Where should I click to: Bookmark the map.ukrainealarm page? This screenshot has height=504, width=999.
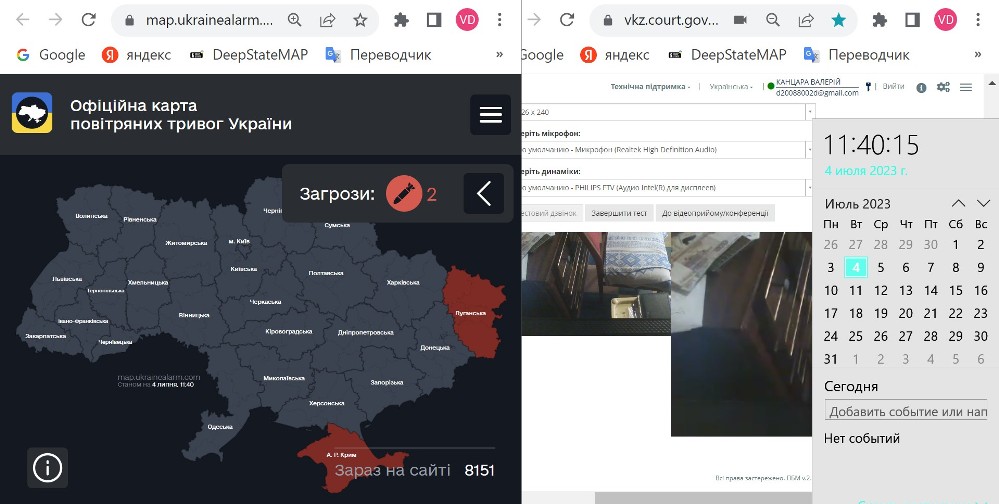[x=361, y=20]
